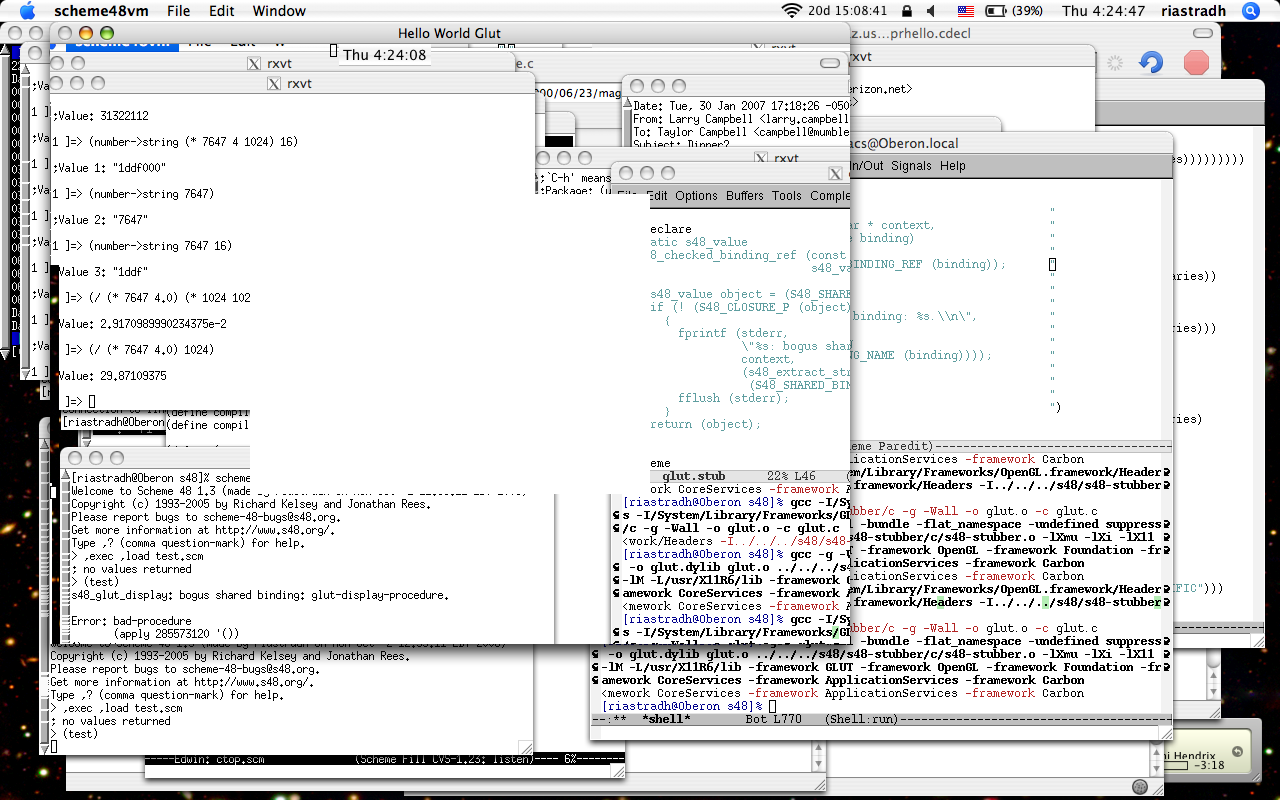The image size is (1280, 800).
Task: Open the Tools menu in Emacs window
Action: [x=787, y=196]
